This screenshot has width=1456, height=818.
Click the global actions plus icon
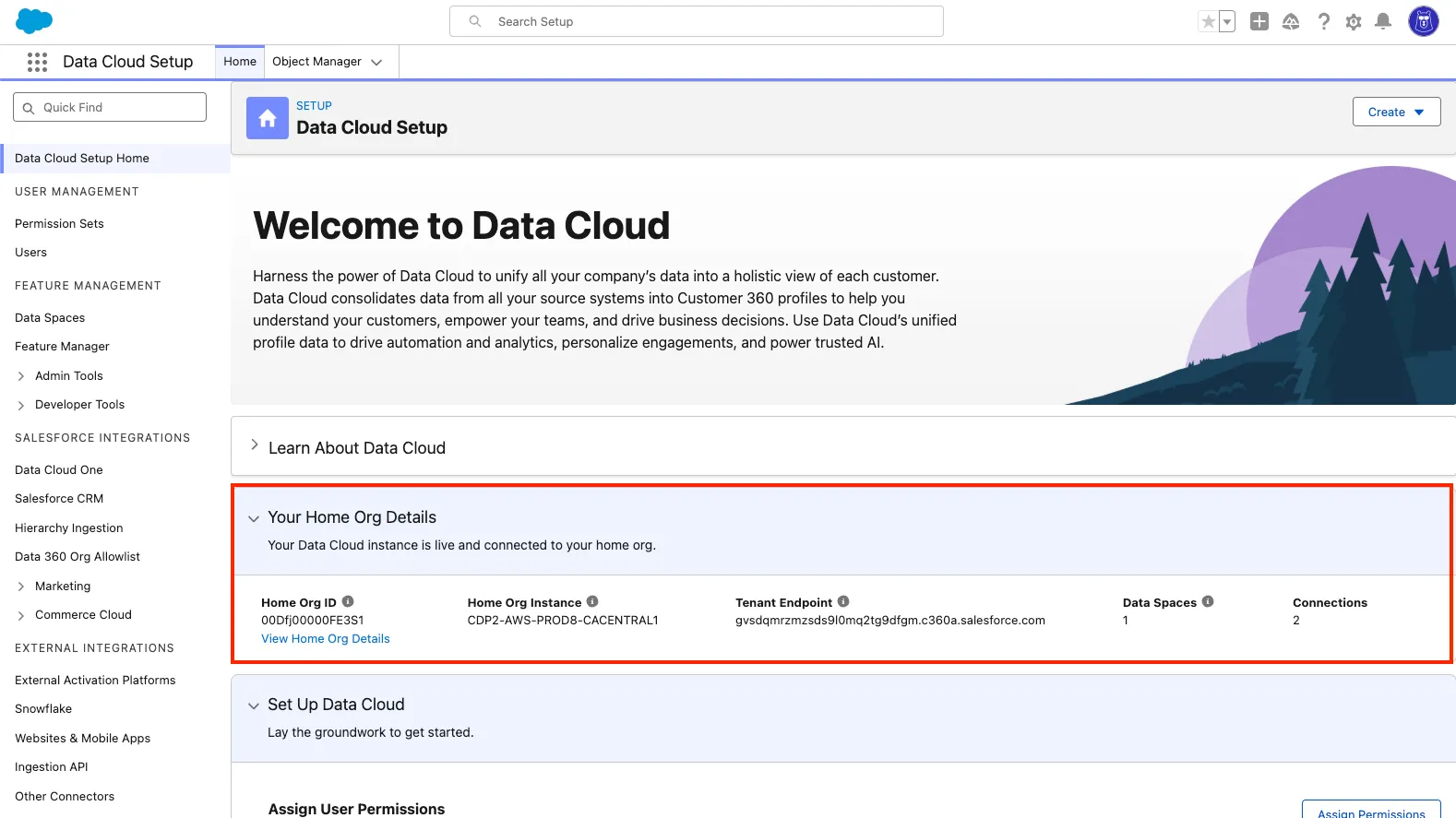[1259, 21]
